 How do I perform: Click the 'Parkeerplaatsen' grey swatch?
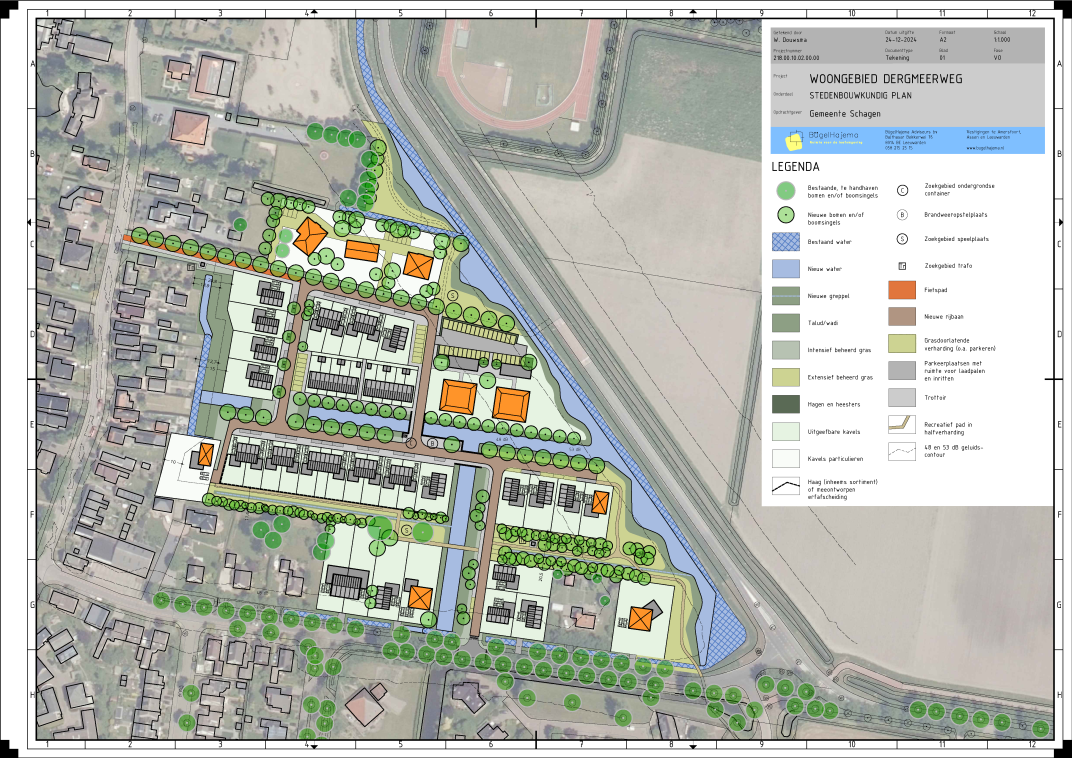pos(902,370)
